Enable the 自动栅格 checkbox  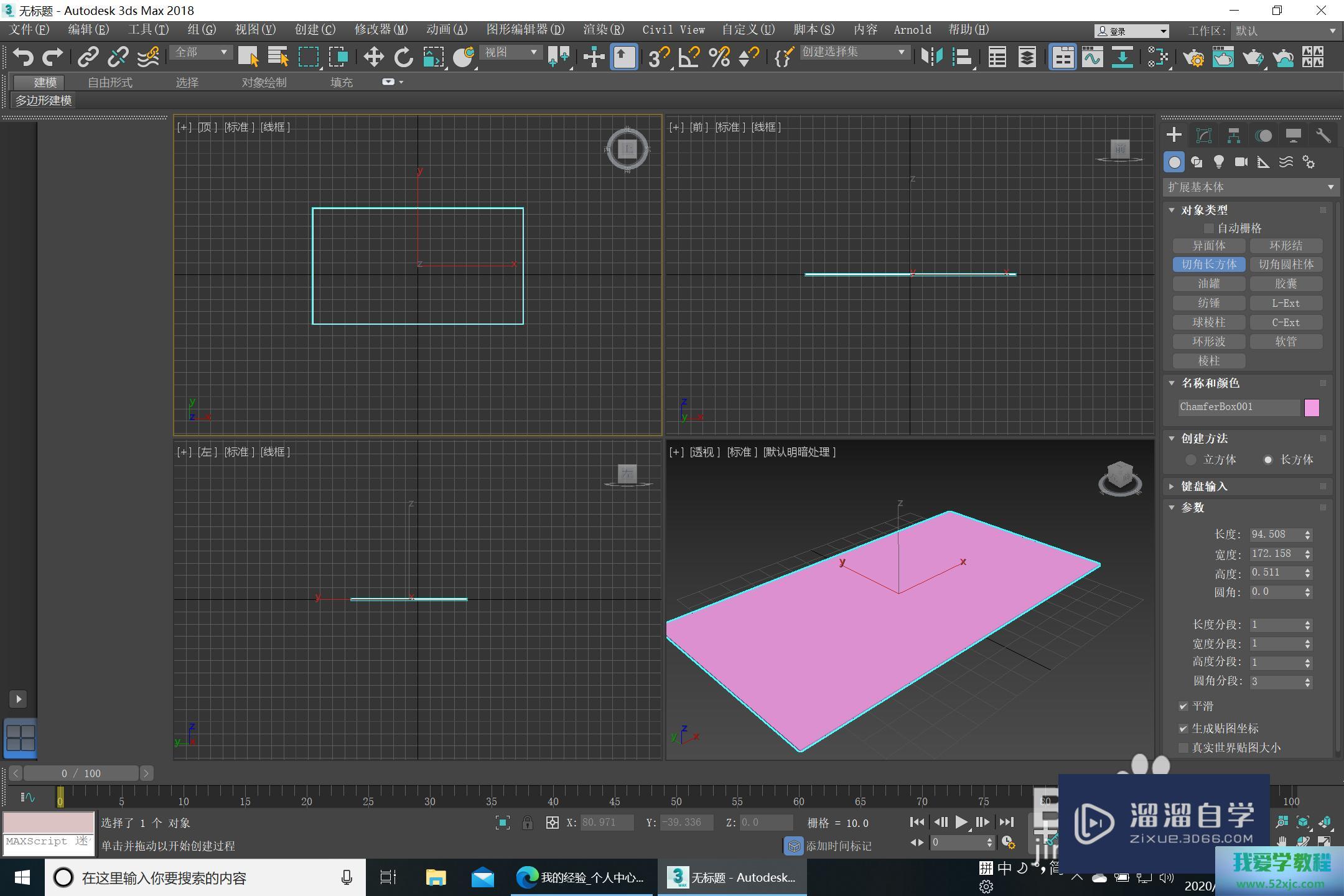(x=1208, y=228)
